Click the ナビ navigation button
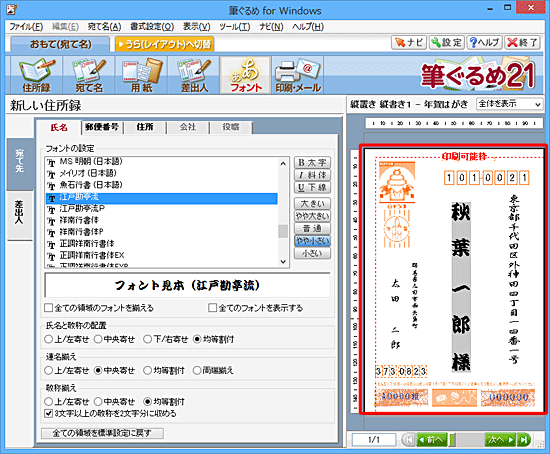The image size is (550, 454). pos(409,42)
